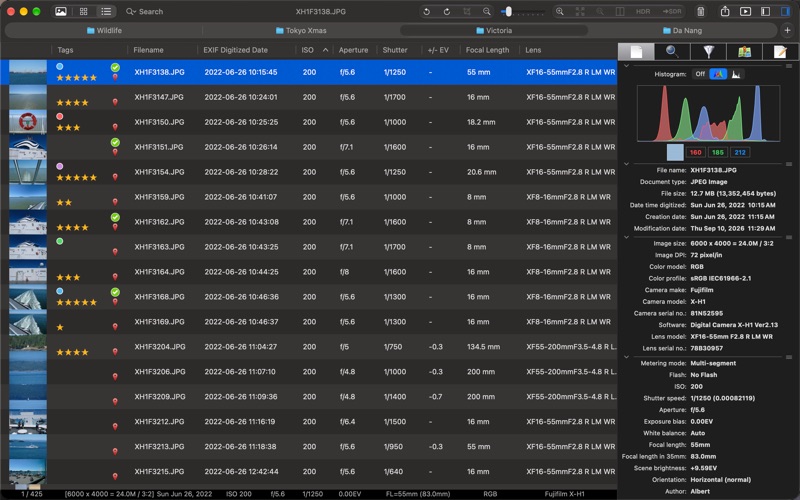Click the GPS pin on XH1F3147.JPG row

pyautogui.click(x=115, y=102)
